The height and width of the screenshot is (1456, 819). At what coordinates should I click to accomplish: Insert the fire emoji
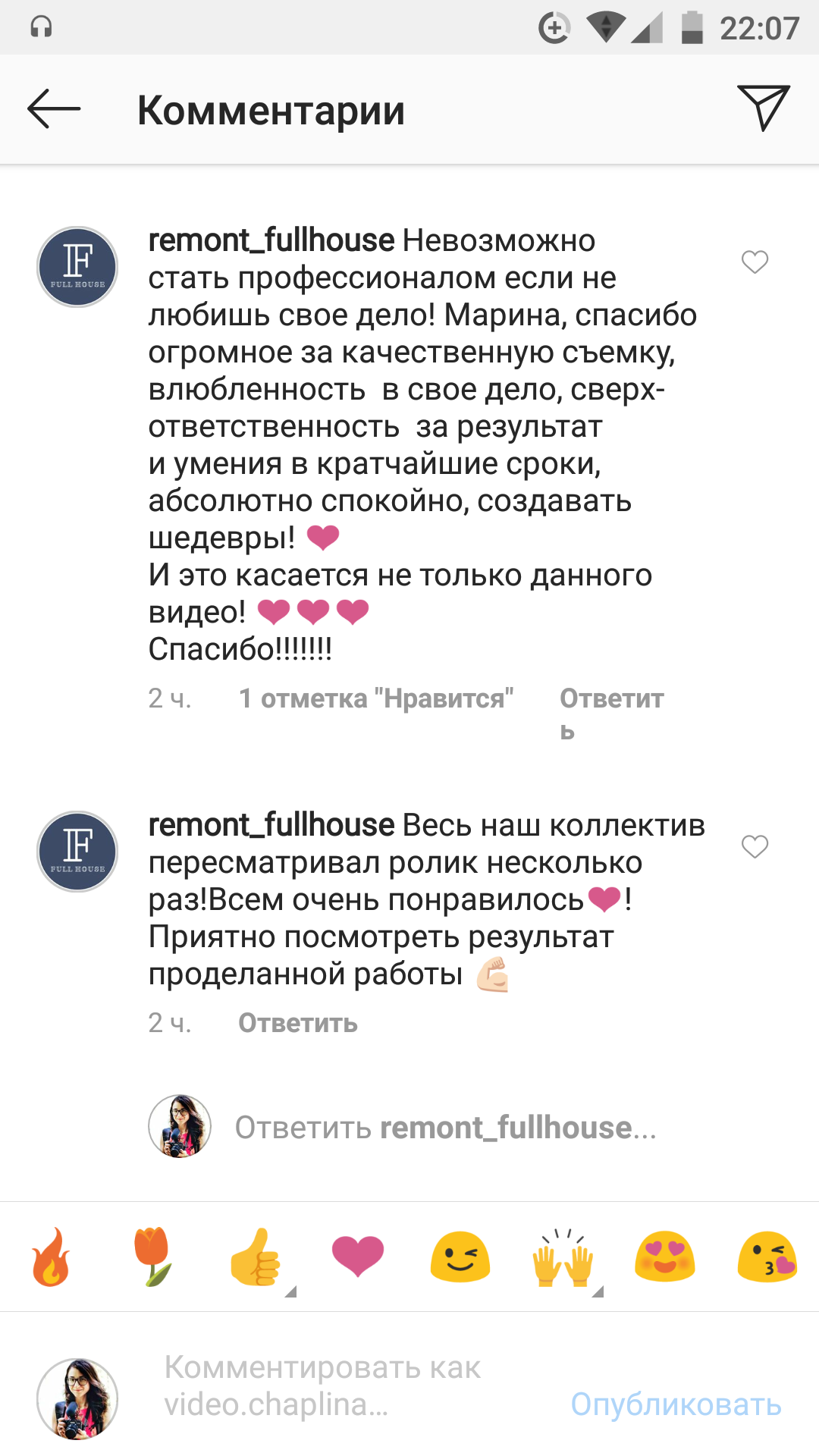51,1257
